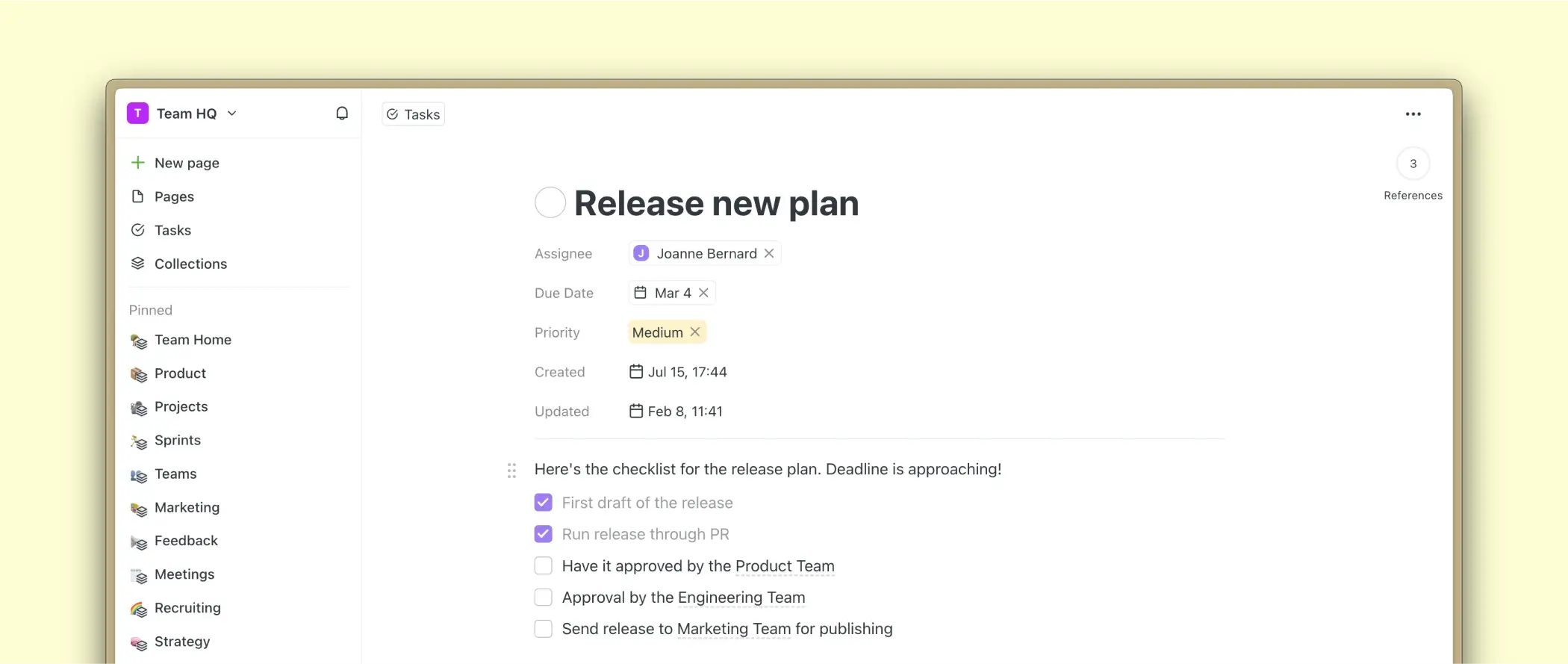Image resolution: width=1568 pixels, height=664 pixels.
Task: Clear the Mar 4 due date
Action: pyautogui.click(x=703, y=293)
